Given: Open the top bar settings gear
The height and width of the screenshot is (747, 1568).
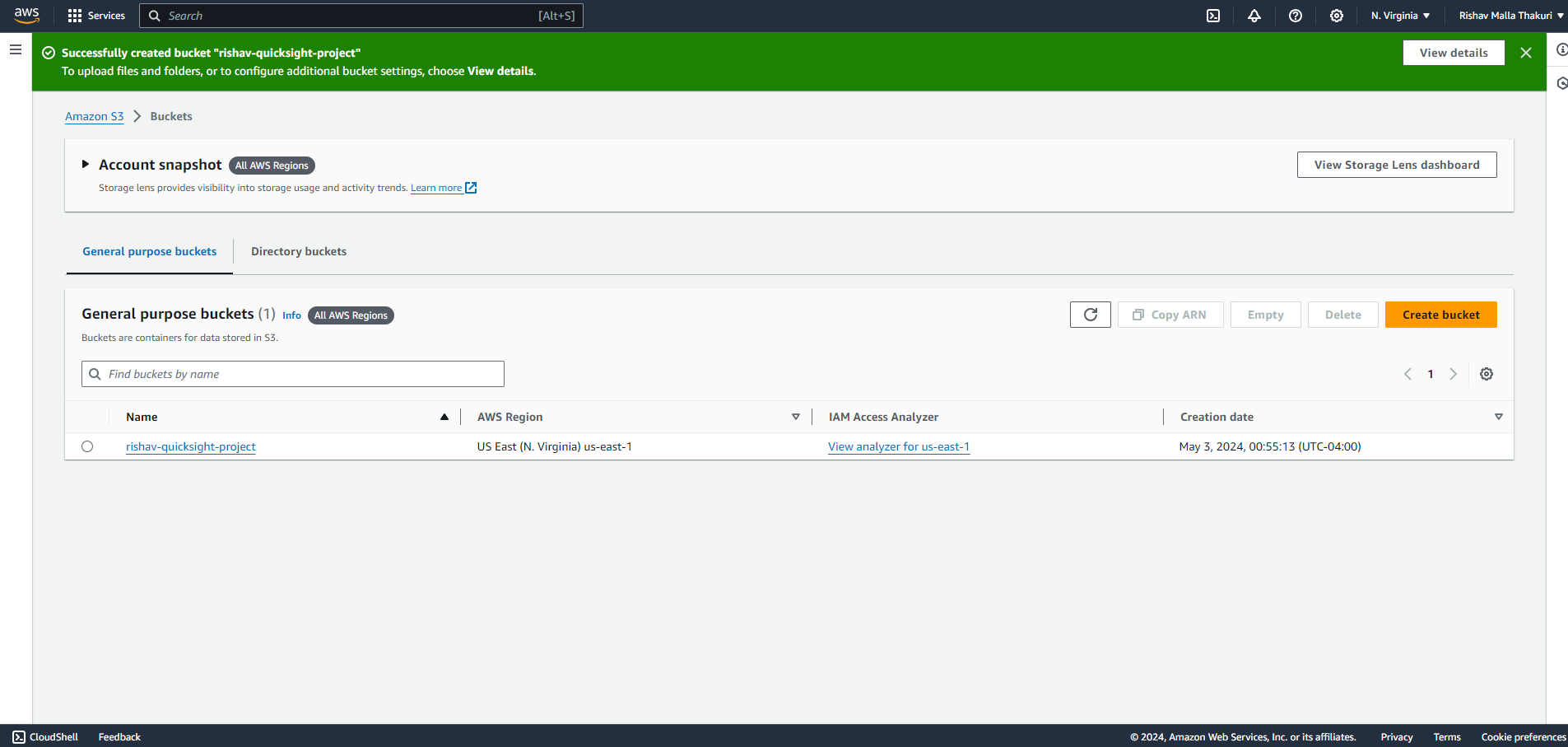Looking at the screenshot, I should (1337, 16).
